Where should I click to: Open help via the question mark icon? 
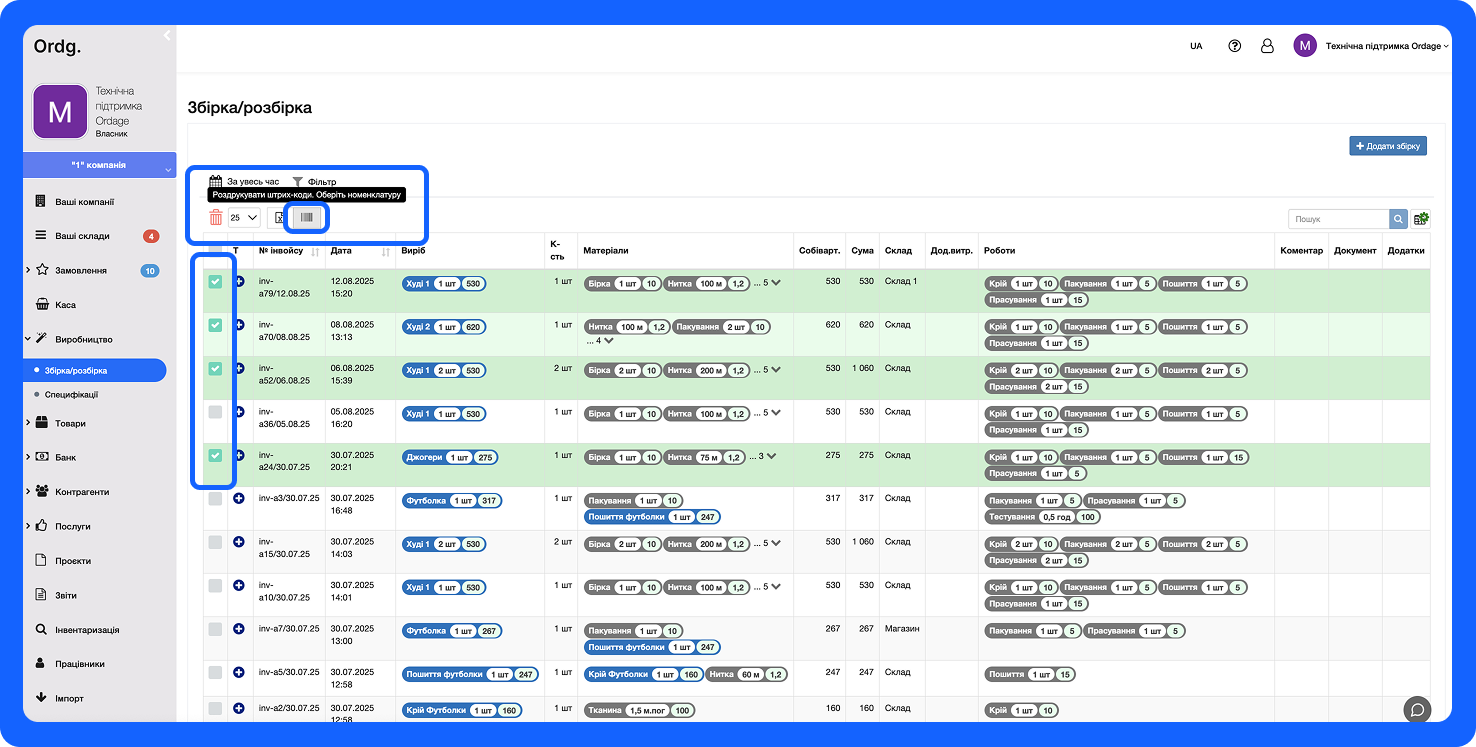pyautogui.click(x=1234, y=46)
